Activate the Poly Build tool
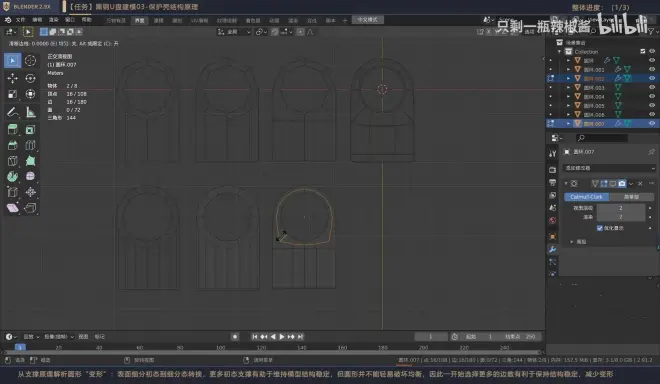Image resolution: width=660 pixels, height=384 pixels. point(30,161)
